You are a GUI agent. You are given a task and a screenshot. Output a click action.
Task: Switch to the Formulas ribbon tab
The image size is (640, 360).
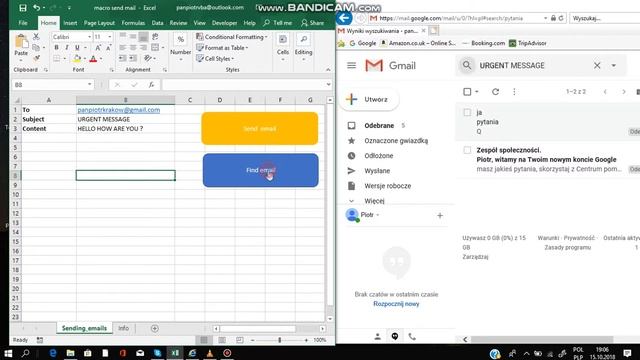pos(133,23)
